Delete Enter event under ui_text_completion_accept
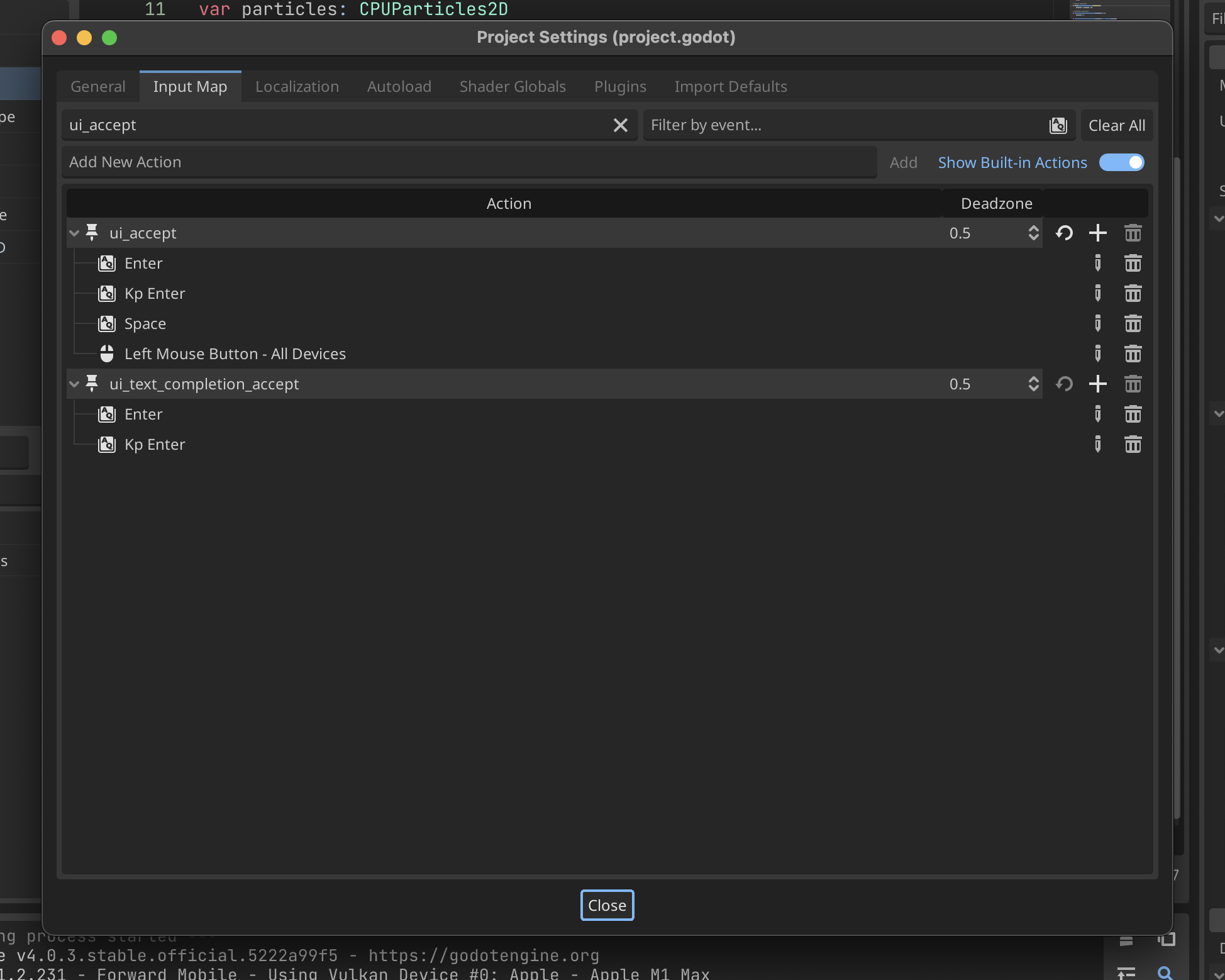The height and width of the screenshot is (980, 1225). point(1133,415)
